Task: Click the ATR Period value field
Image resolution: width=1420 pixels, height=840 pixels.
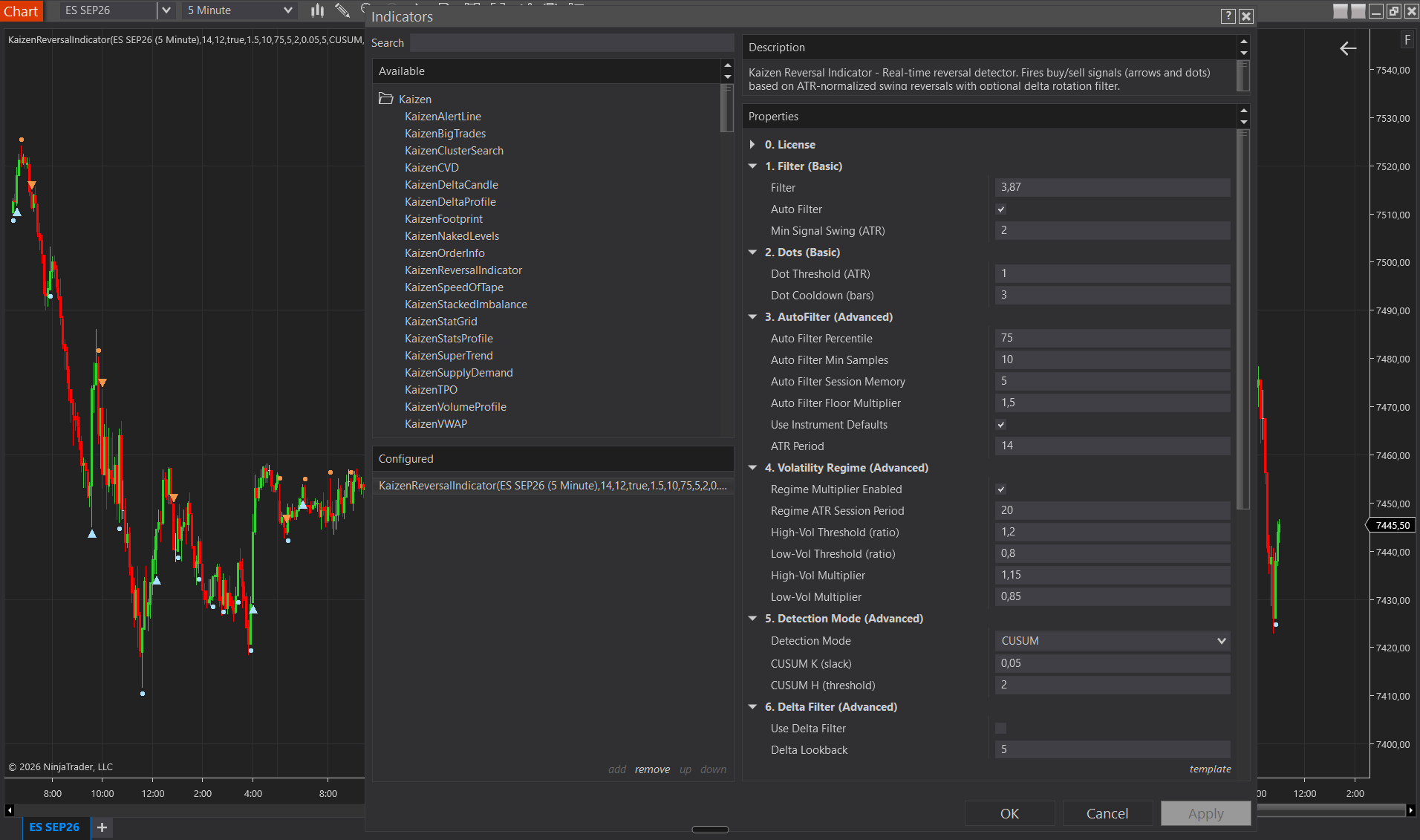Action: 1113,446
